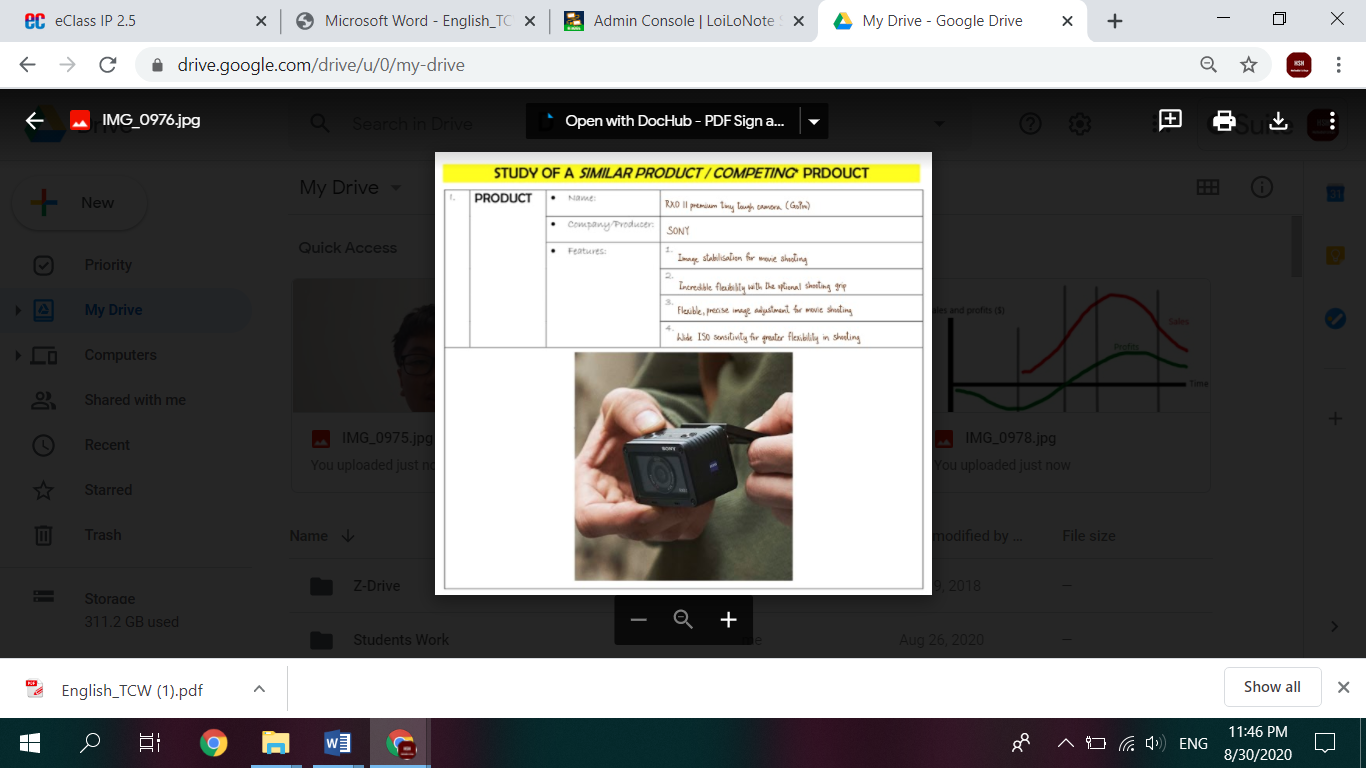Open Windows Start menu
The image size is (1366, 768).
tap(30, 743)
